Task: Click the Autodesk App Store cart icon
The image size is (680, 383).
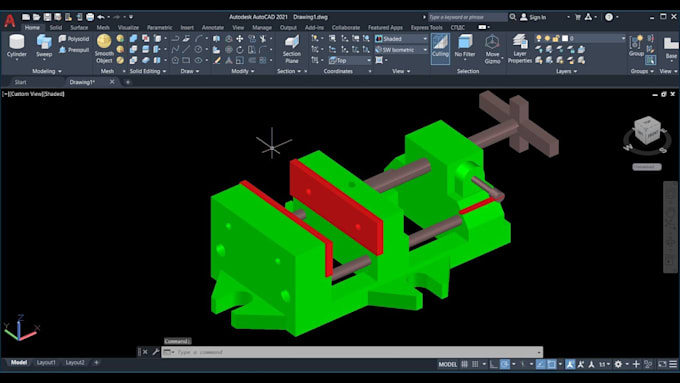Action: (578, 17)
